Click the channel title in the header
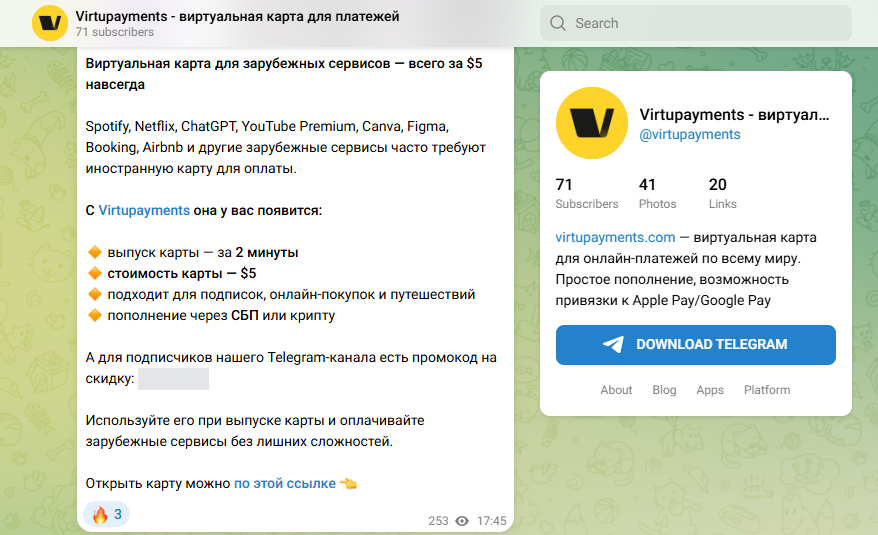This screenshot has width=878, height=535. pyautogui.click(x=237, y=16)
